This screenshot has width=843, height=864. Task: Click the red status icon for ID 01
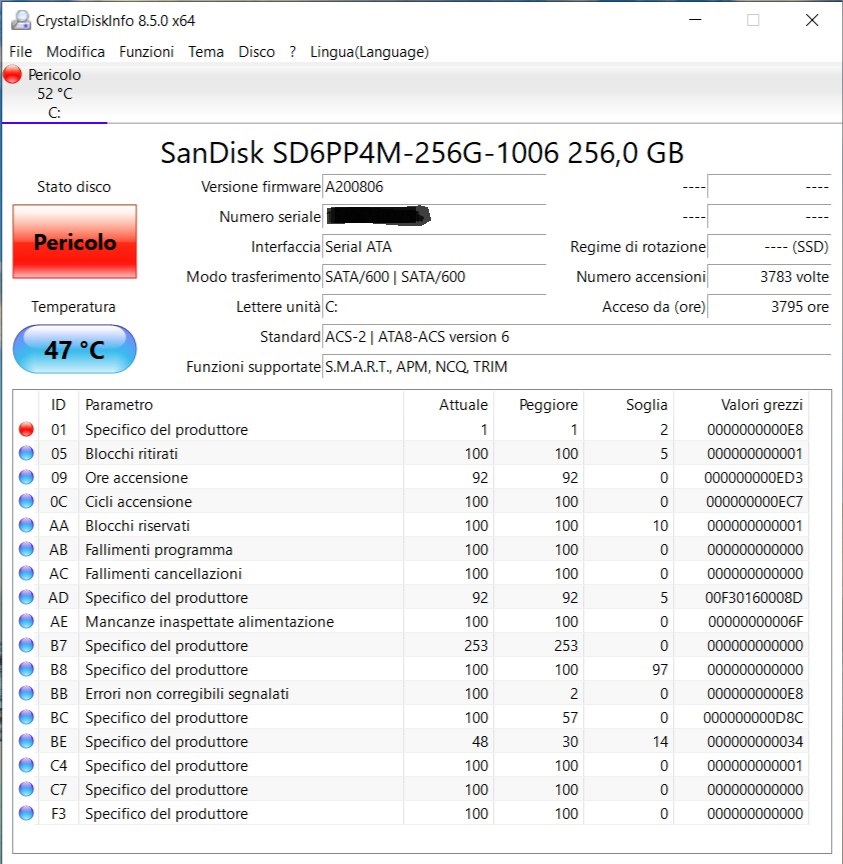pyautogui.click(x=26, y=429)
